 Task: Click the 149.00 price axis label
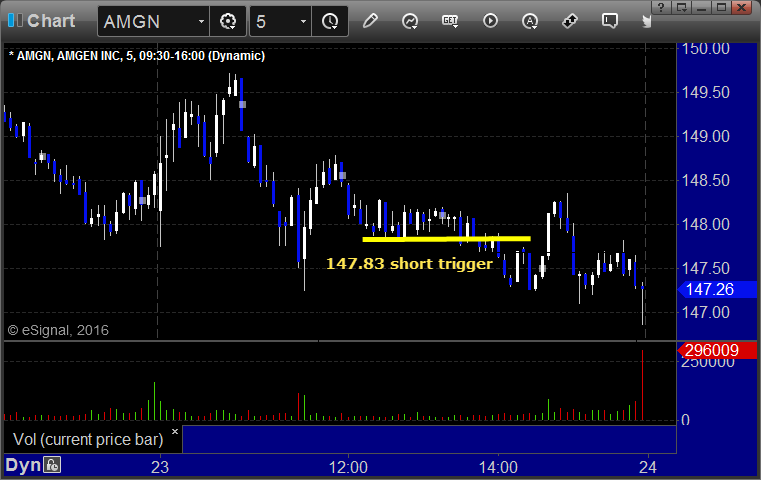[x=706, y=136]
